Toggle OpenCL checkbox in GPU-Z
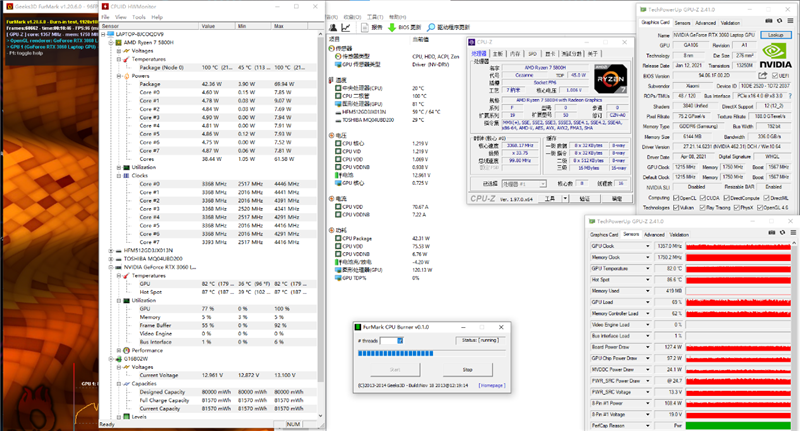Viewport: 800px width, 431px height. (x=676, y=198)
